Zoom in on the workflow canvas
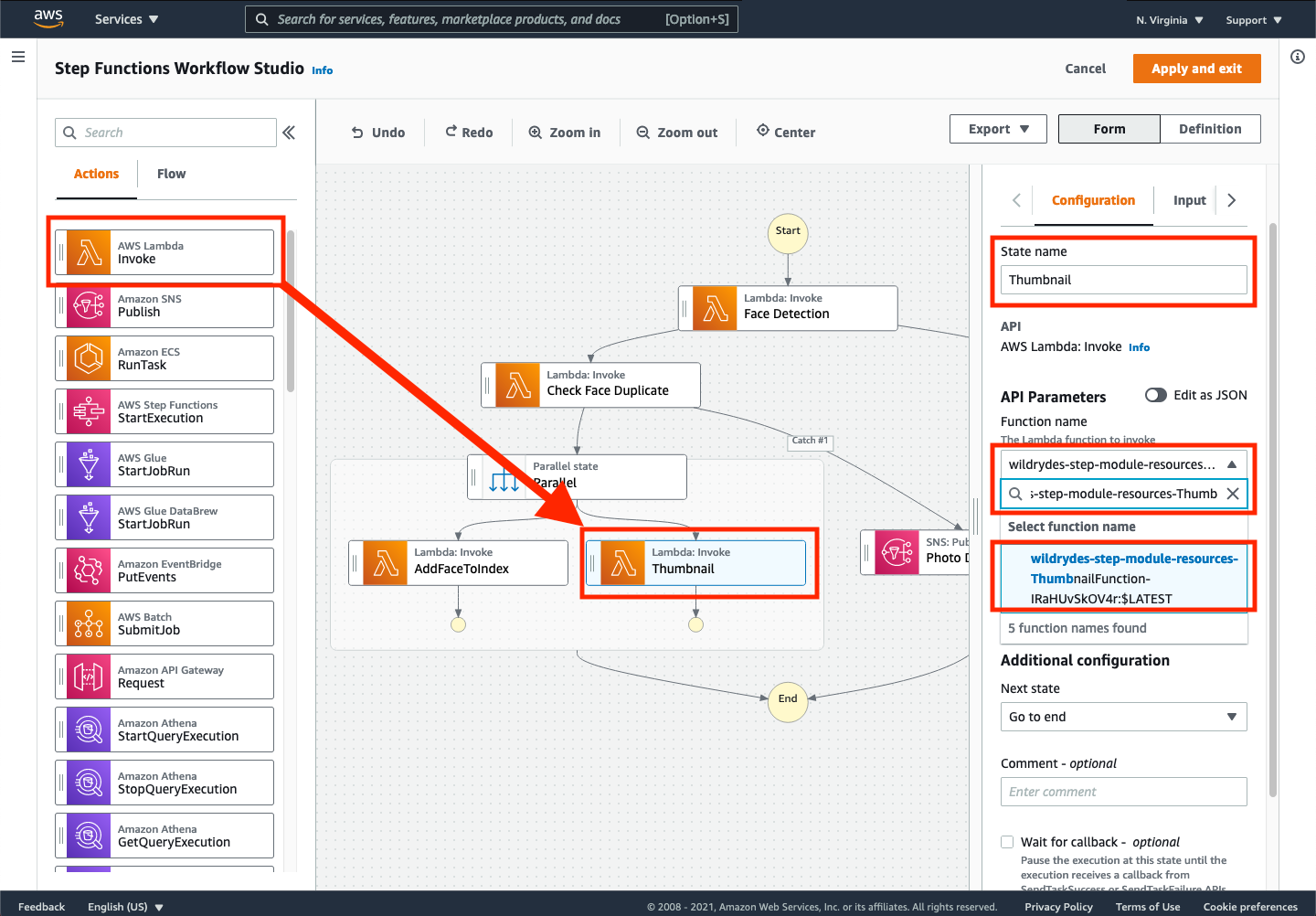This screenshot has height=916, width=1316. tap(565, 133)
